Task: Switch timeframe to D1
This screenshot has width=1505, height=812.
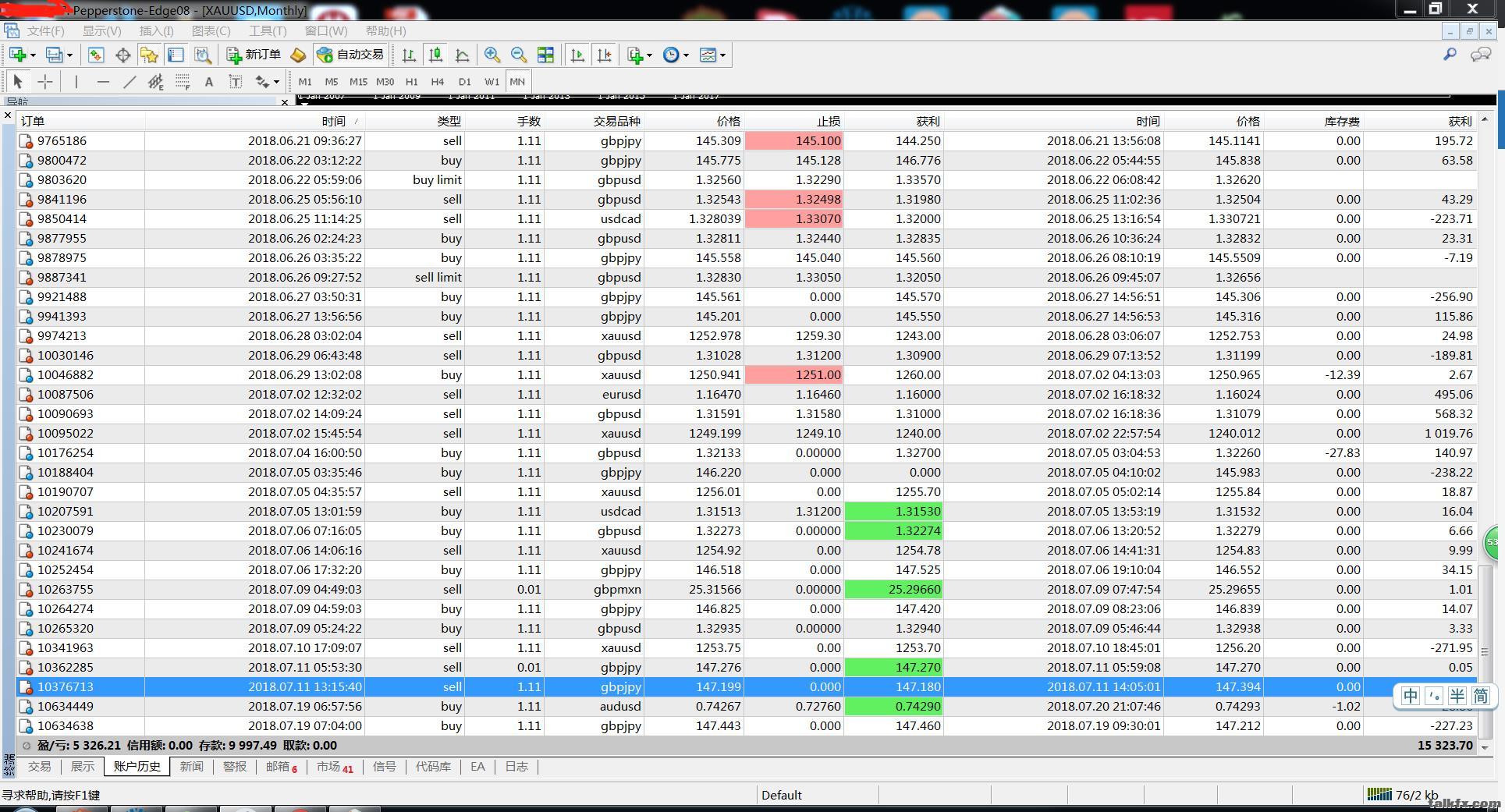Action: (464, 81)
